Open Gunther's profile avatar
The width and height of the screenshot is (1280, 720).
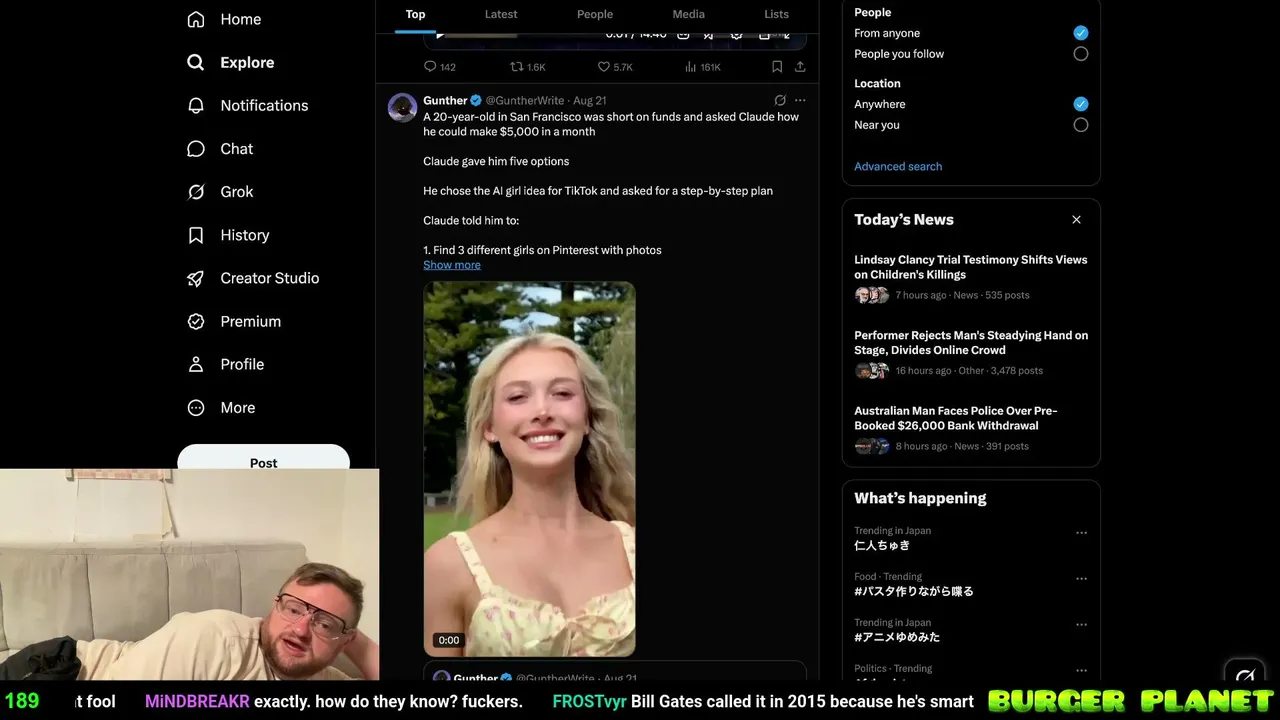click(x=402, y=108)
